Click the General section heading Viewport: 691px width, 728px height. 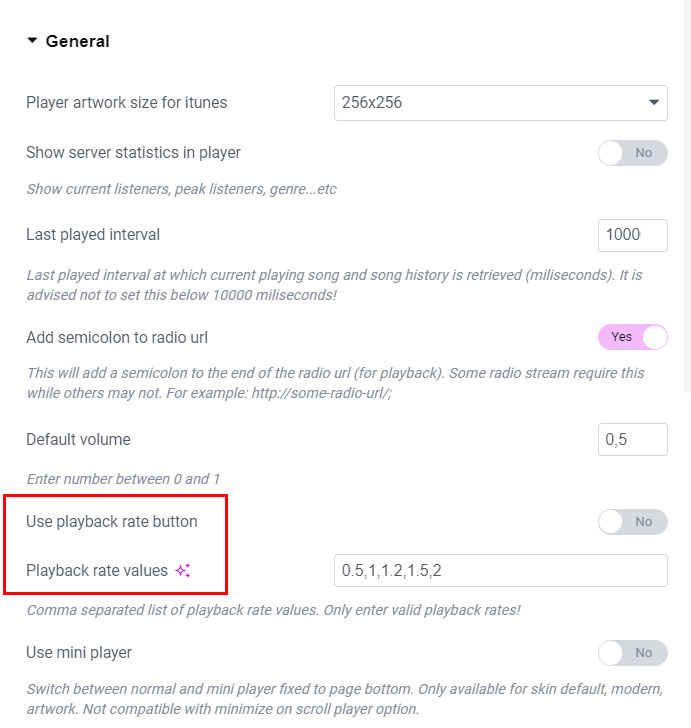78,41
